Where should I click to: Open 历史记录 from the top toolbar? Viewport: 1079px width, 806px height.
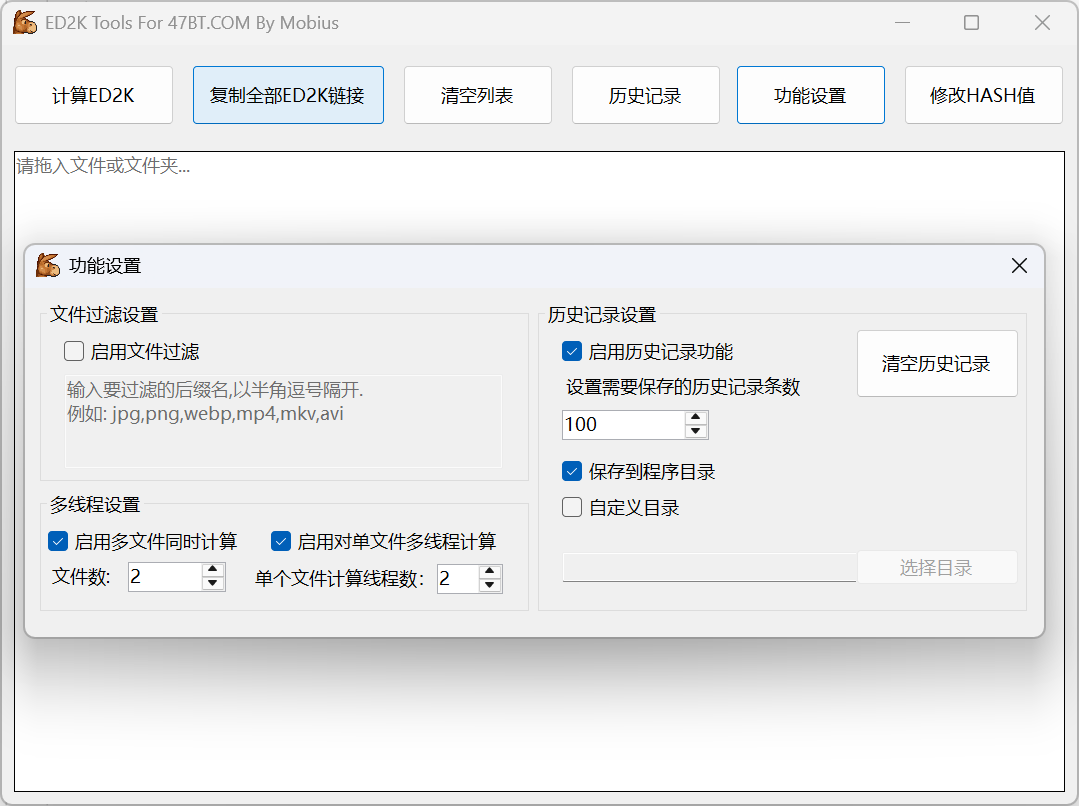[x=645, y=95]
